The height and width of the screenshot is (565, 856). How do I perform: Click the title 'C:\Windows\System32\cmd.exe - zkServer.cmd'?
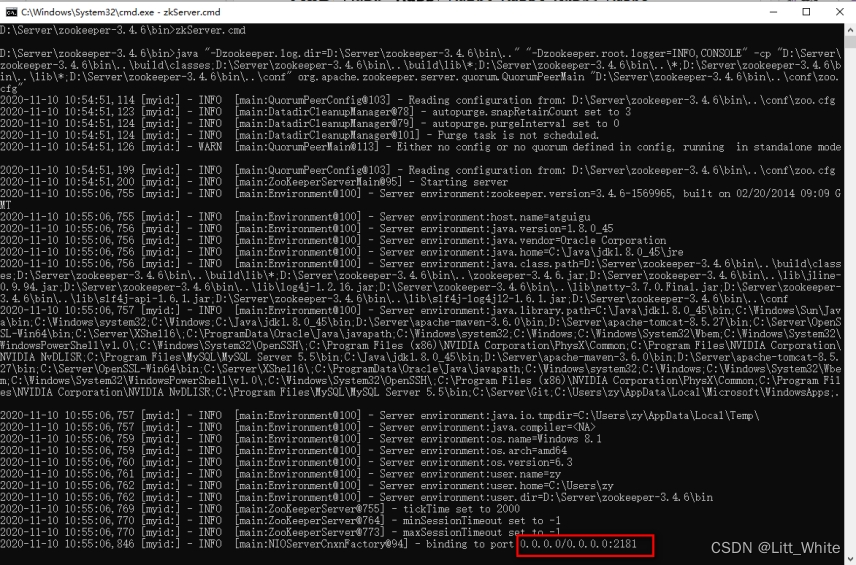(x=121, y=12)
